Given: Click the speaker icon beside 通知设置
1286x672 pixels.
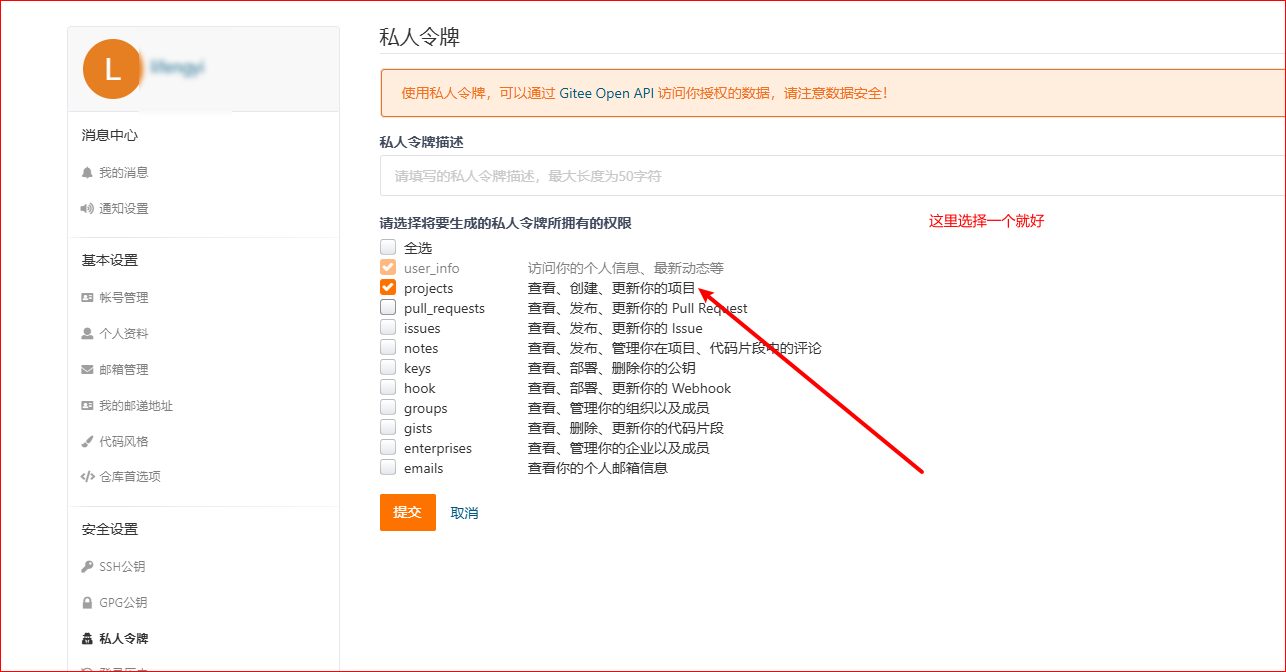Looking at the screenshot, I should pos(87,209).
